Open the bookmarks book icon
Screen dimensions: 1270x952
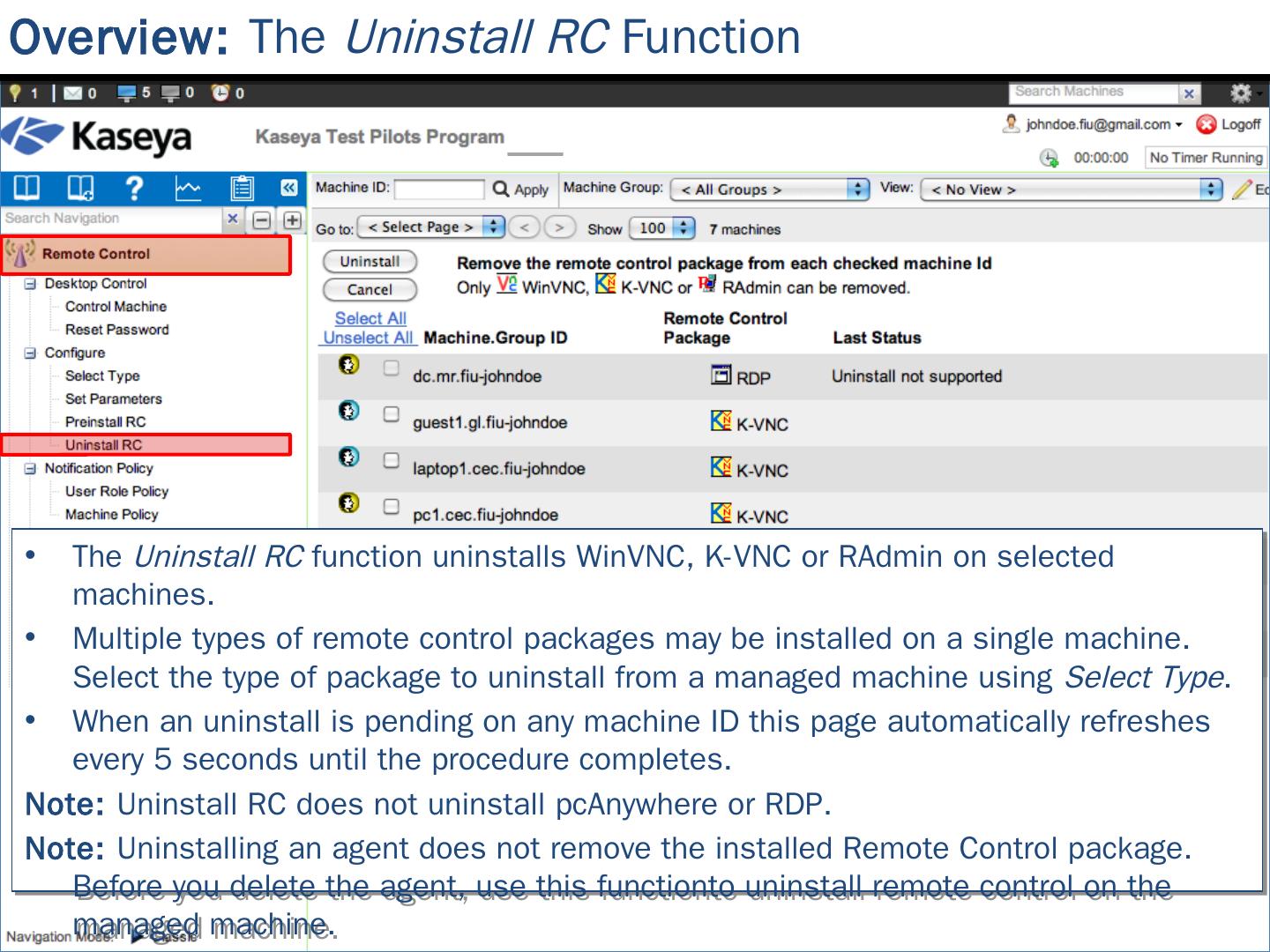point(80,188)
